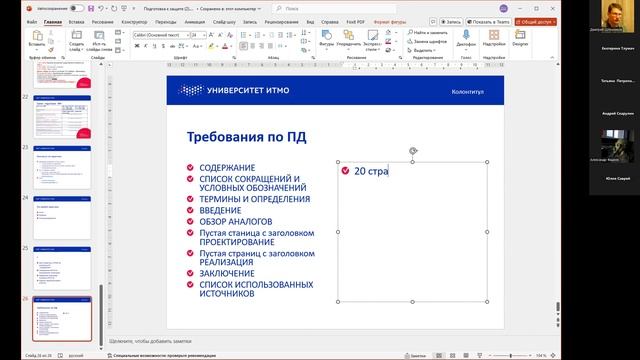Click Замена шрифтов

(427, 41)
